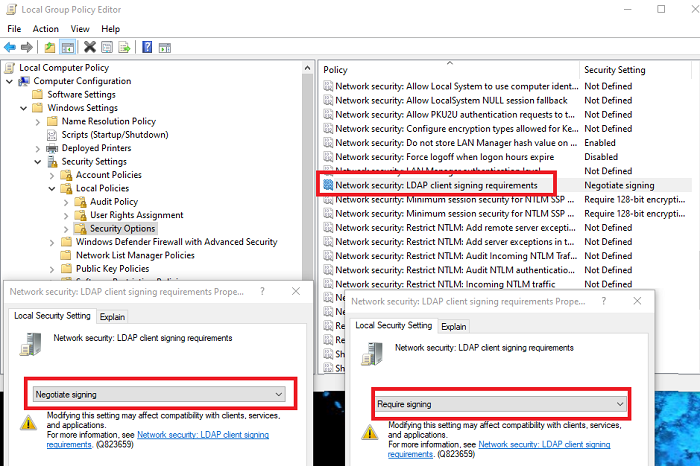Select Configure encryption types allowed for Kerberos row
Viewport: 700px width, 466px height.
(506, 129)
